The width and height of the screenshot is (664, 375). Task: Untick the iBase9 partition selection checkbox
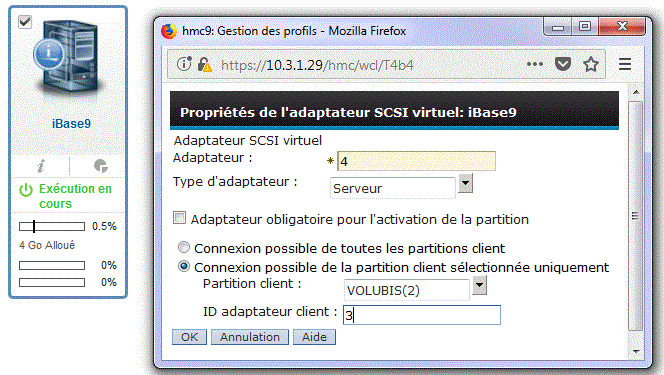(x=25, y=22)
